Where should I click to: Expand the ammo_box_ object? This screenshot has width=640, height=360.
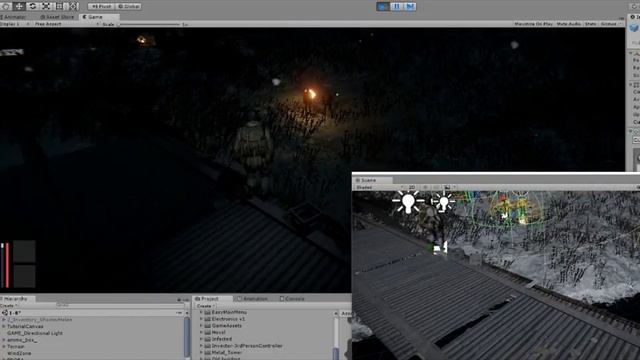point(4,340)
